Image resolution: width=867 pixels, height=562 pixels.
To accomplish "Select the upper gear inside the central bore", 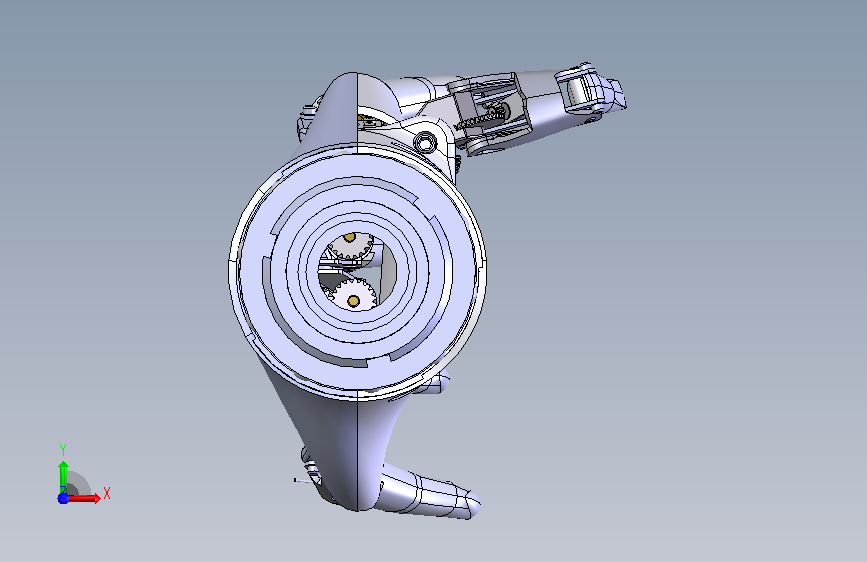I will pos(351,246).
